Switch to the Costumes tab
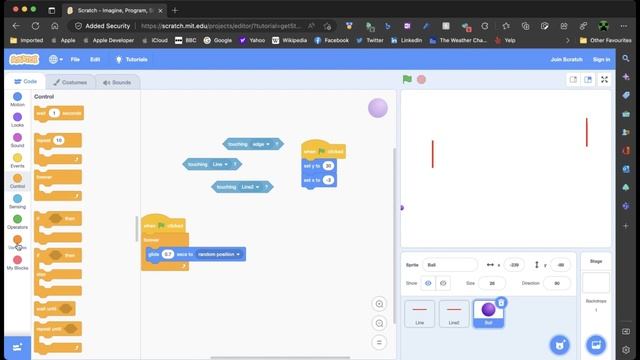 point(70,82)
